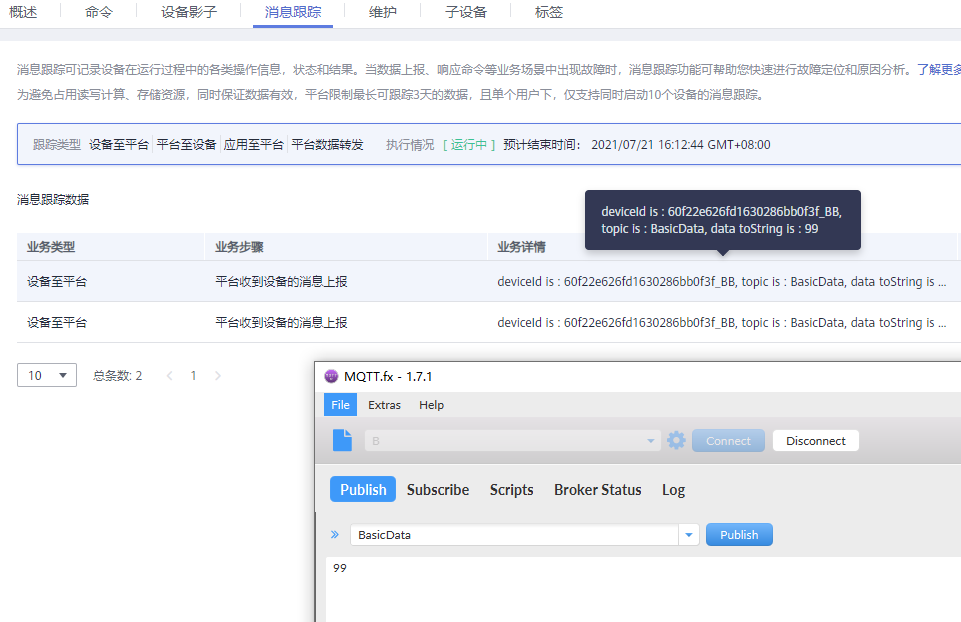The image size is (961, 622).
Task: Open the 概述 tab
Action: [23, 12]
